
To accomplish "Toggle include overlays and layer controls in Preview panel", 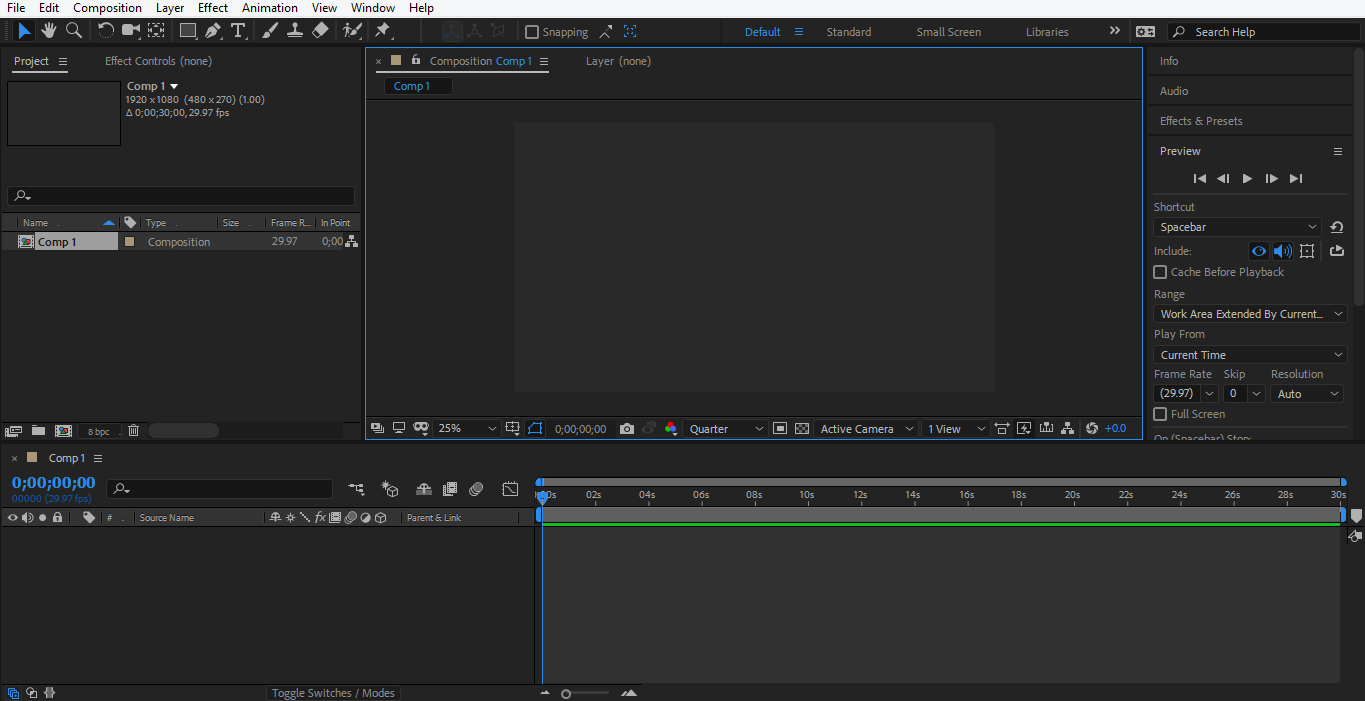I will [x=1307, y=251].
